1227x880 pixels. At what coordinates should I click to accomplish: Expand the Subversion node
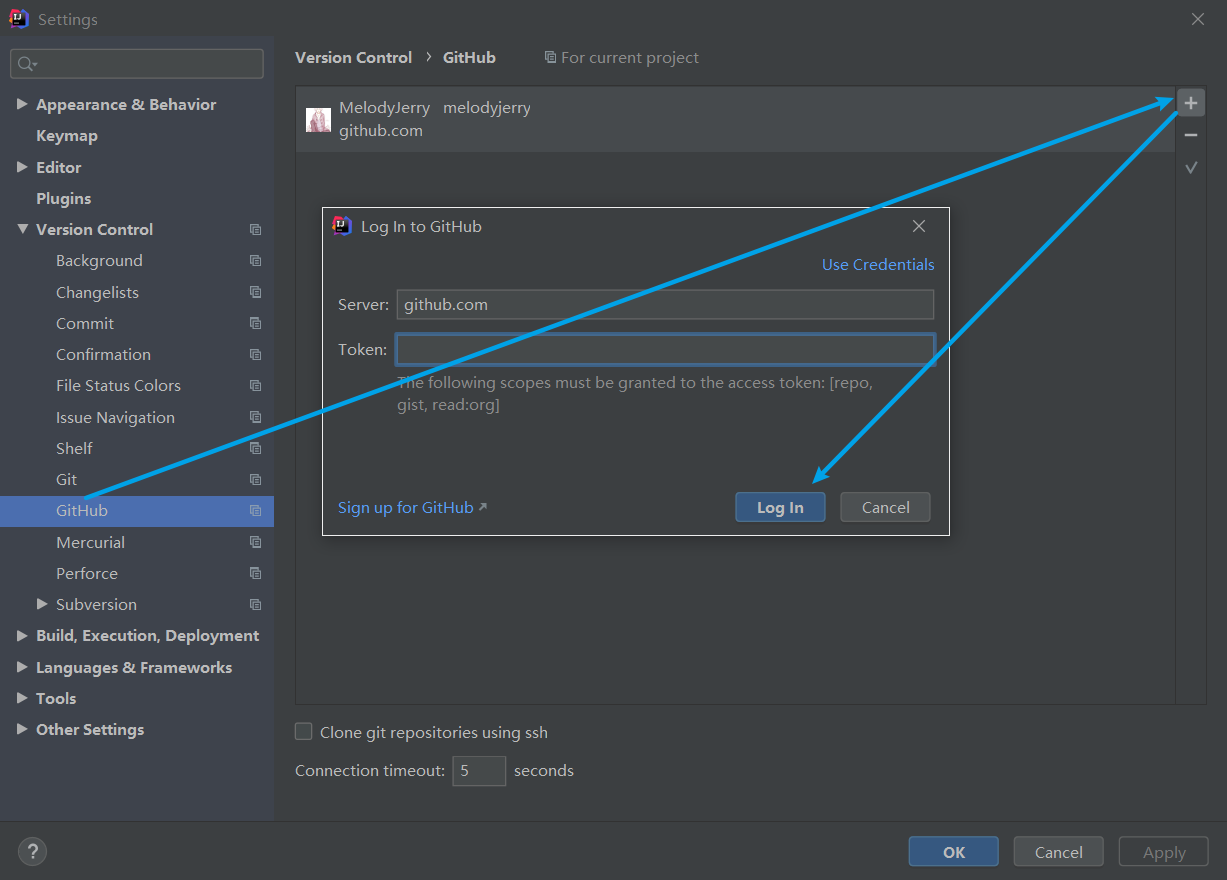42,604
